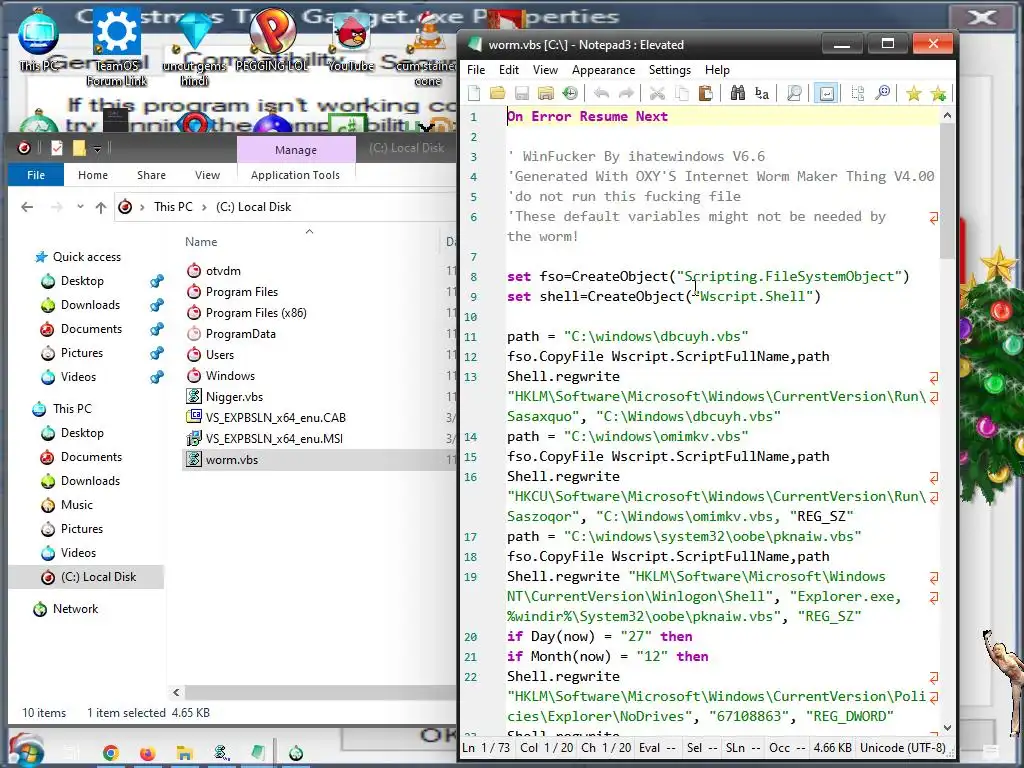This screenshot has width=1024, height=768.
Task: Click the Paste clipboard icon
Action: point(705,93)
